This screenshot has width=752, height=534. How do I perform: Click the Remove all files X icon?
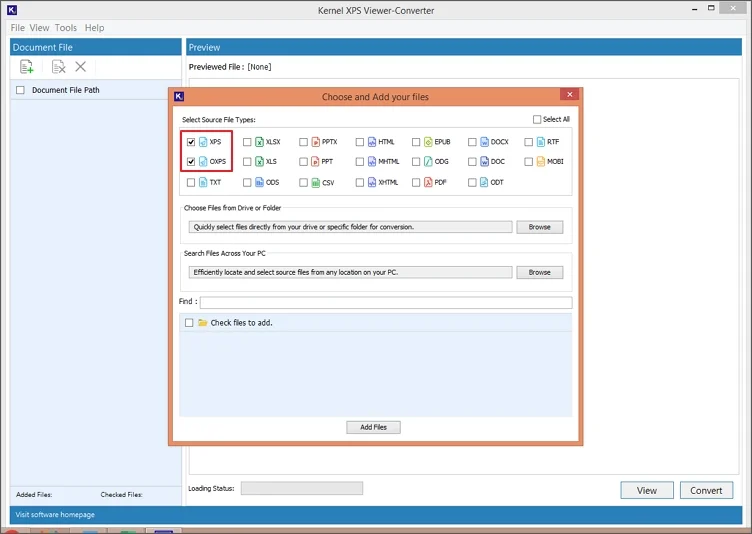point(81,67)
